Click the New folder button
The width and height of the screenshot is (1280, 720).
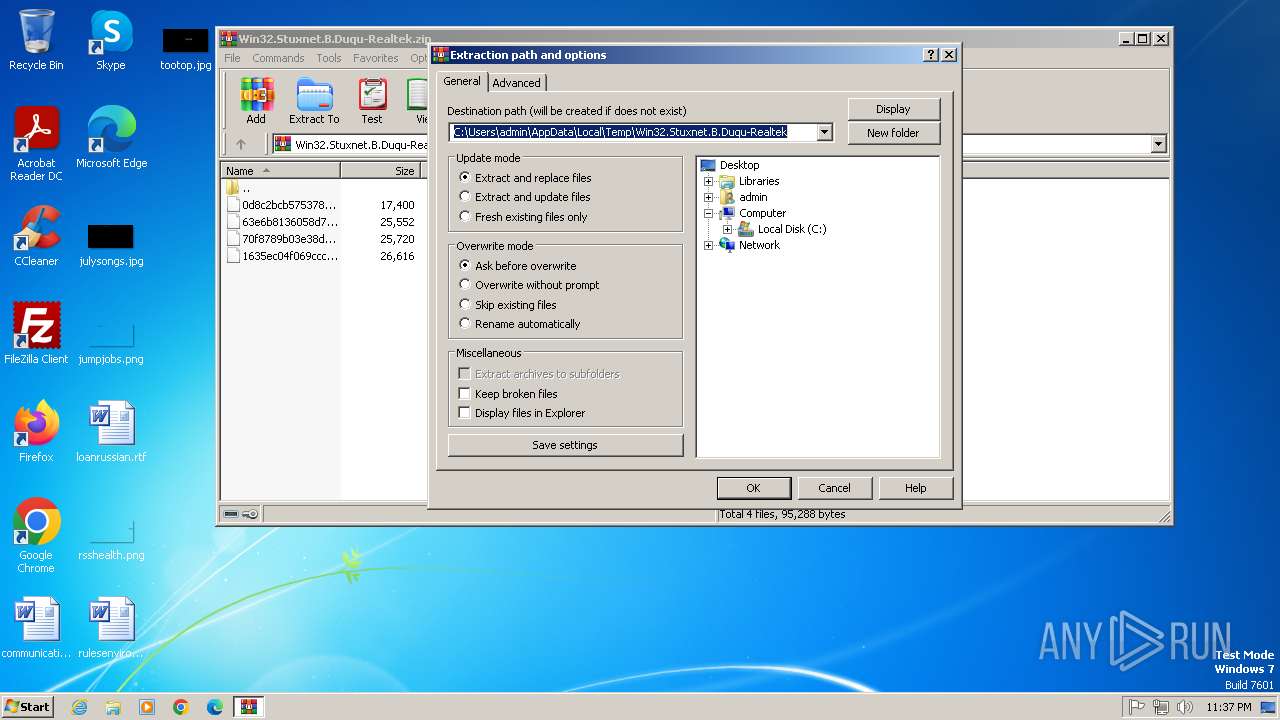893,133
